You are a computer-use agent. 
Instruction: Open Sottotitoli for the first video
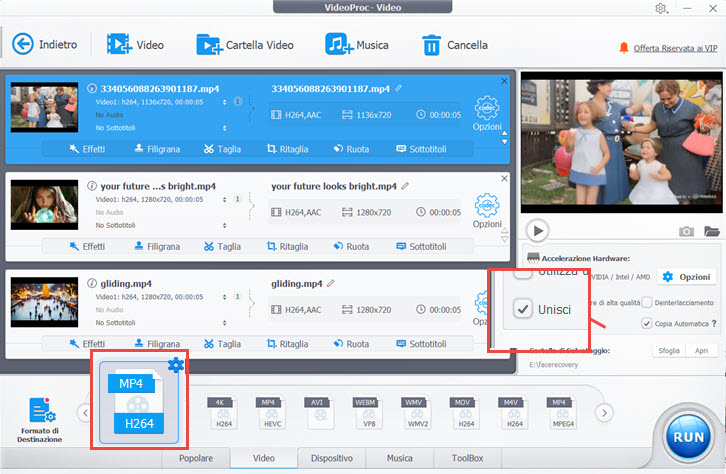tap(421, 149)
